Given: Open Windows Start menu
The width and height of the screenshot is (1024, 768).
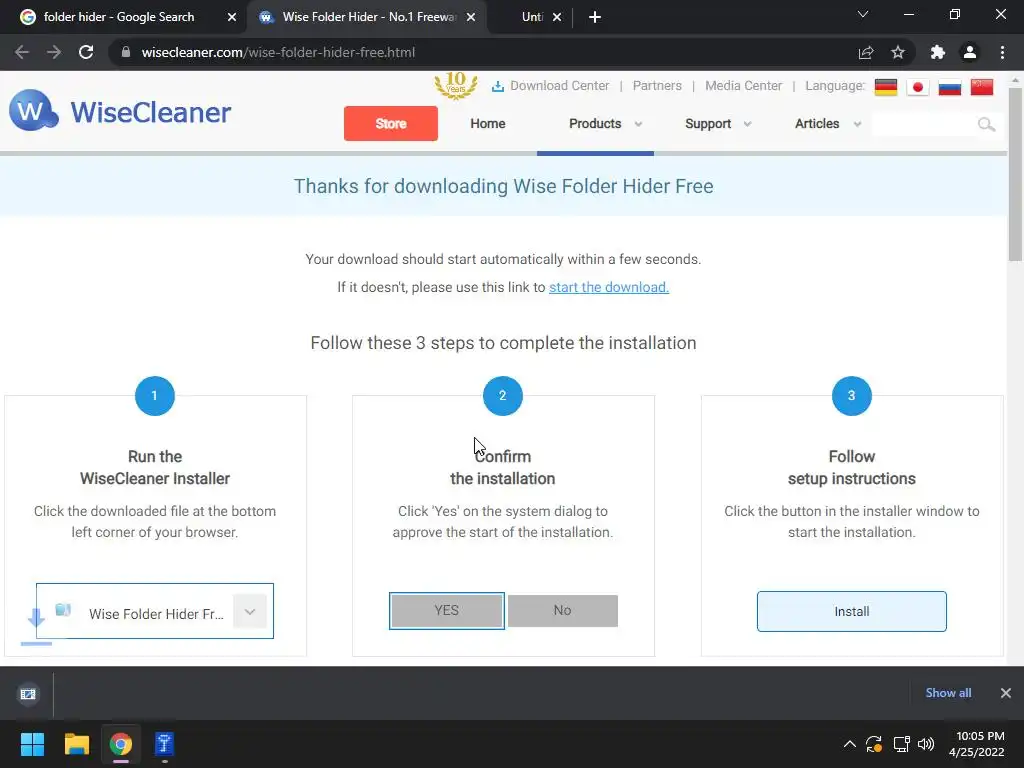Looking at the screenshot, I should point(32,744).
